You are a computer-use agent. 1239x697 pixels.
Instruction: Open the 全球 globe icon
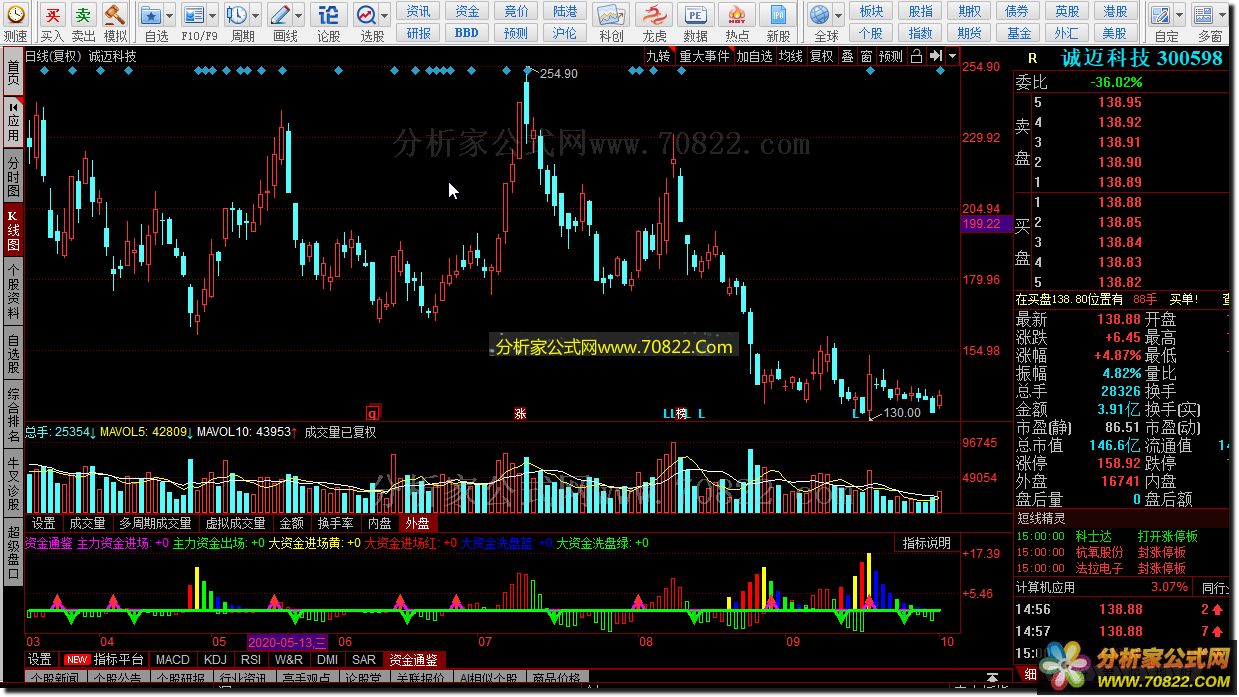point(820,15)
